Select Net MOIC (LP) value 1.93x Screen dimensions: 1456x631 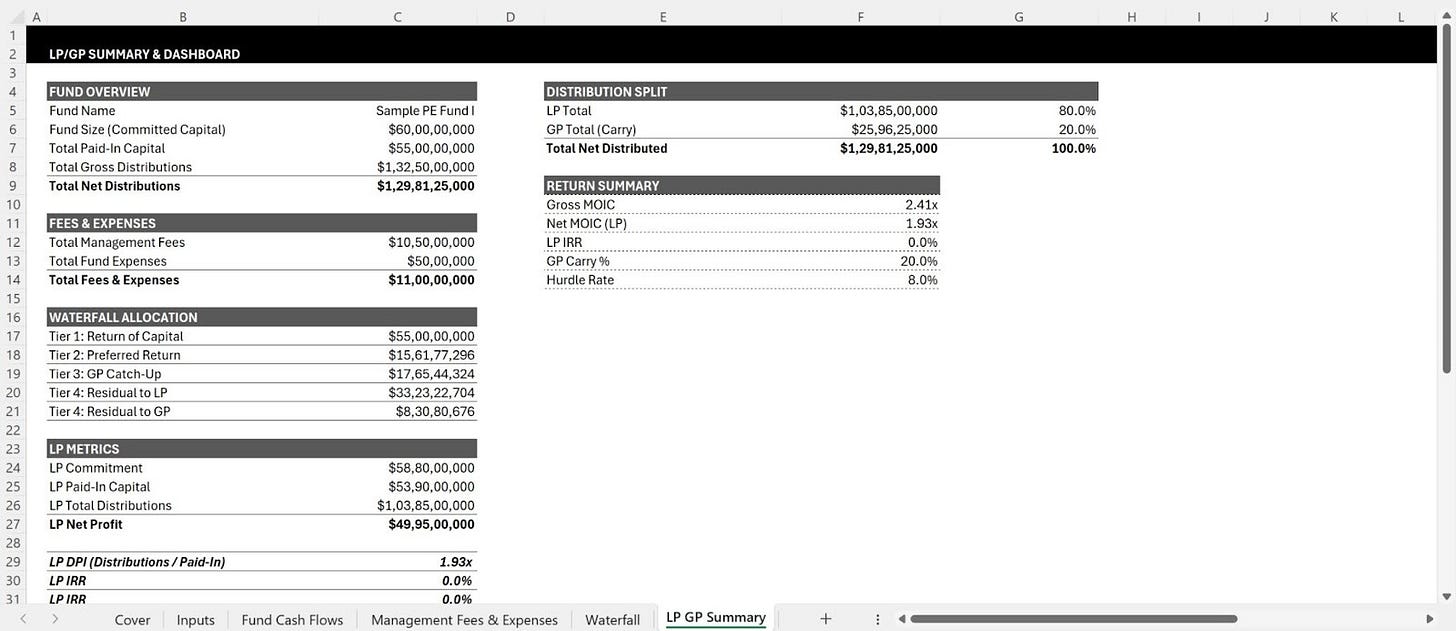pyautogui.click(x=921, y=224)
